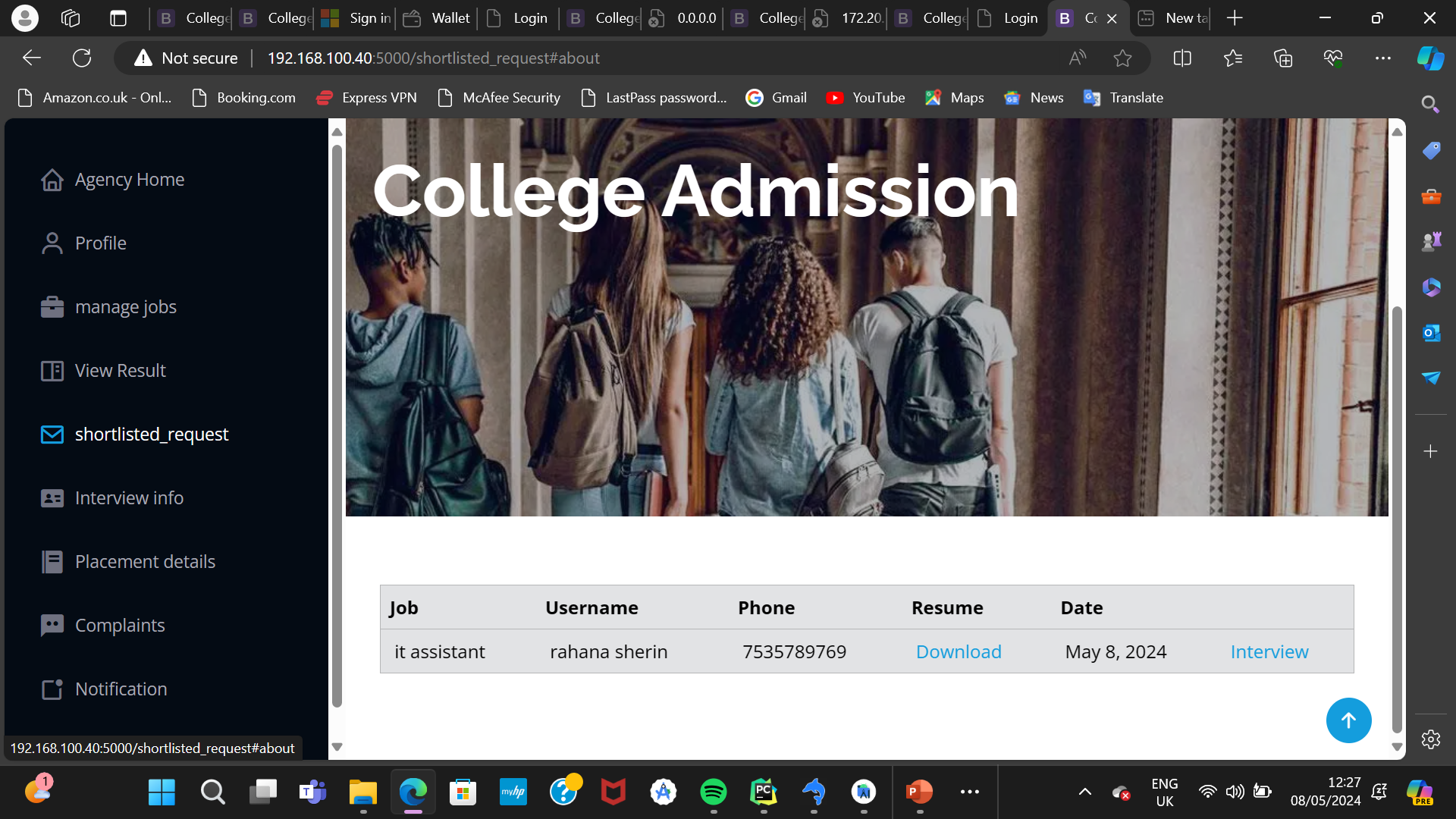This screenshot has width=1456, height=819.
Task: Open the shortlisted_request envelope icon
Action: [52, 434]
